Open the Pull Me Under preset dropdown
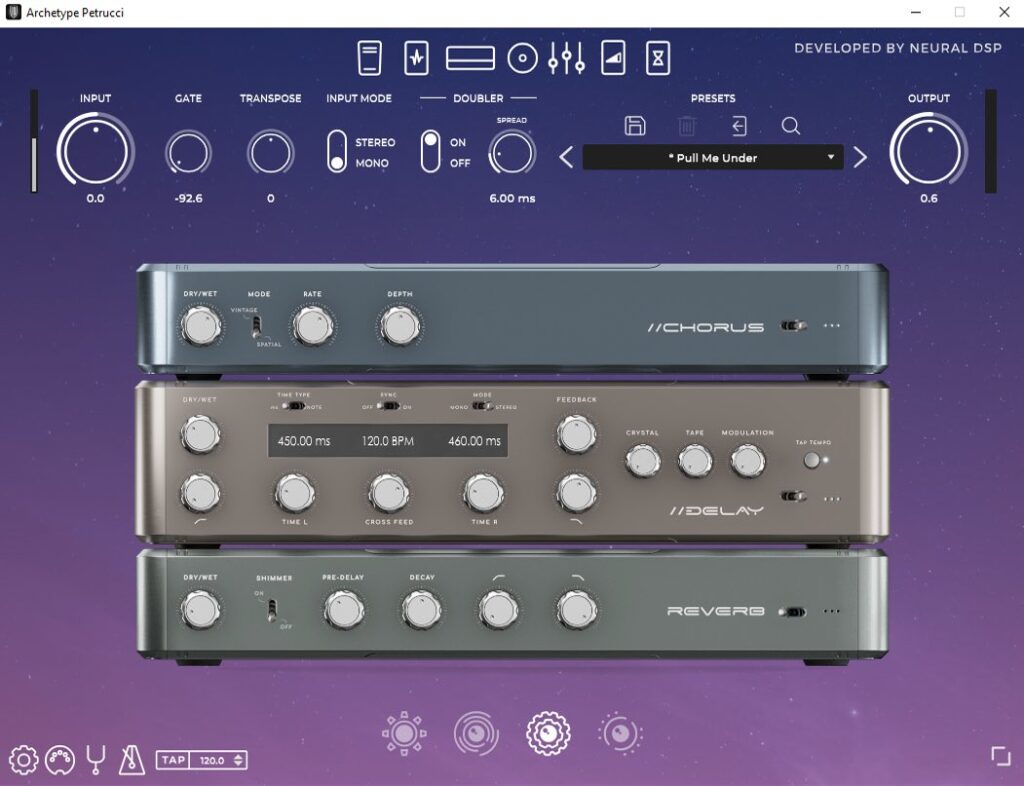The width and height of the screenshot is (1024, 786). (712, 157)
